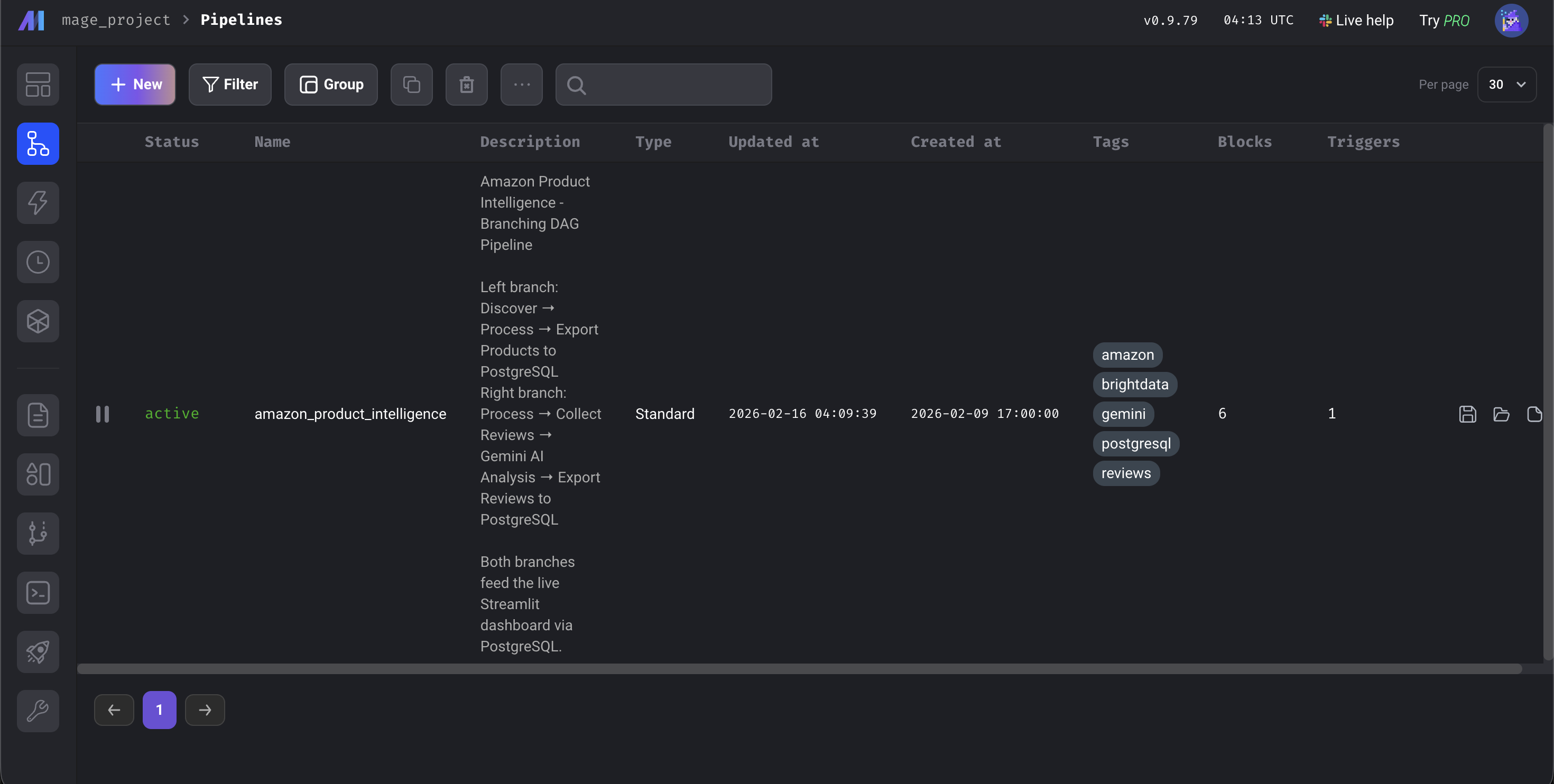Open Settings using the wrench icon
Image resolution: width=1554 pixels, height=784 pixels.
(38, 711)
